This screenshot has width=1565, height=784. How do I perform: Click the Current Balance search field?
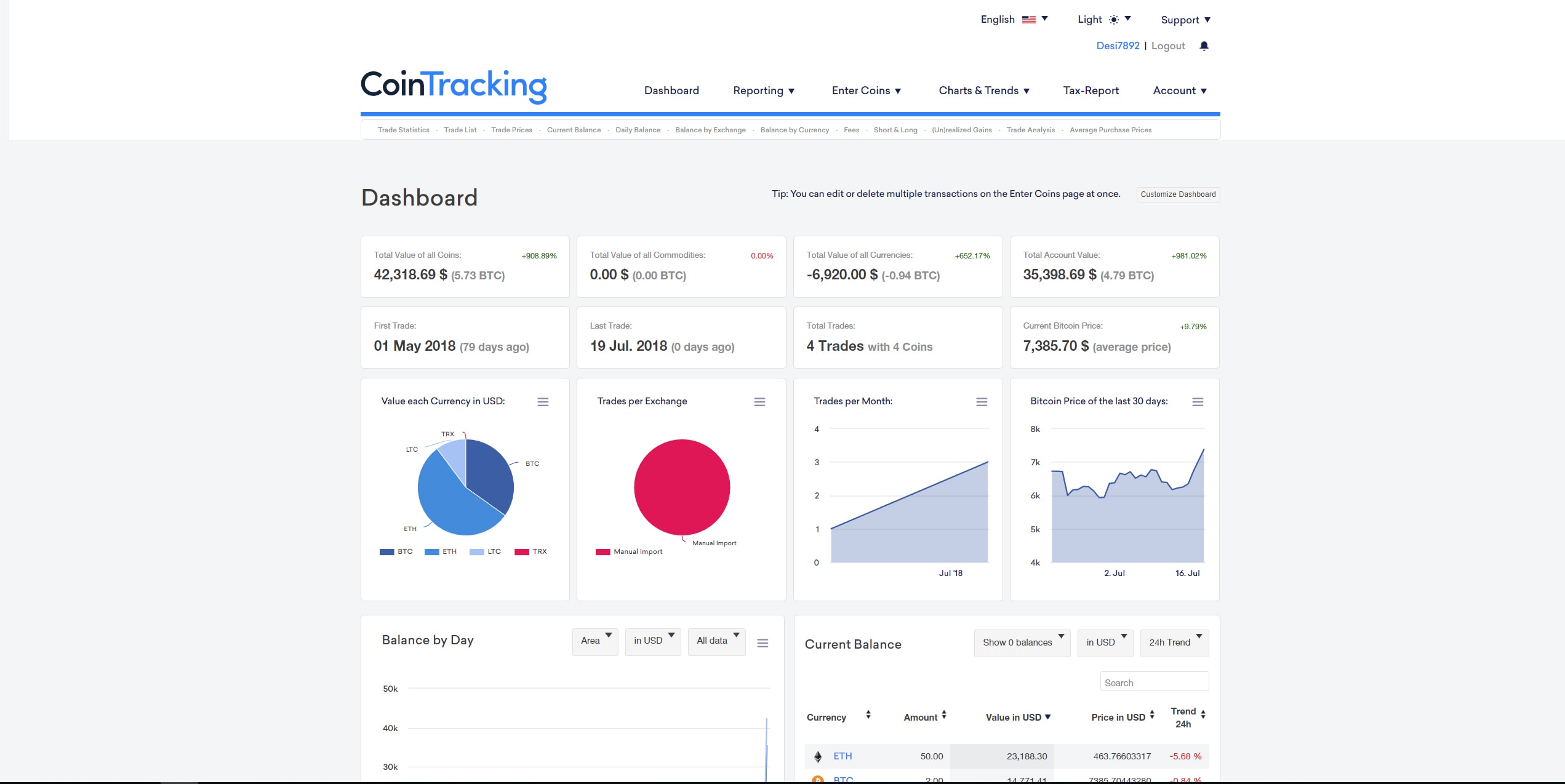[x=1154, y=682]
